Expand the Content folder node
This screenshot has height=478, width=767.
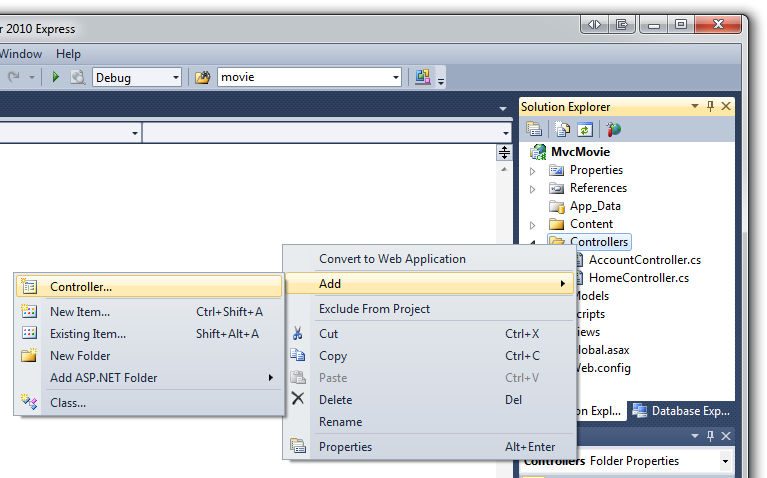pos(533,224)
